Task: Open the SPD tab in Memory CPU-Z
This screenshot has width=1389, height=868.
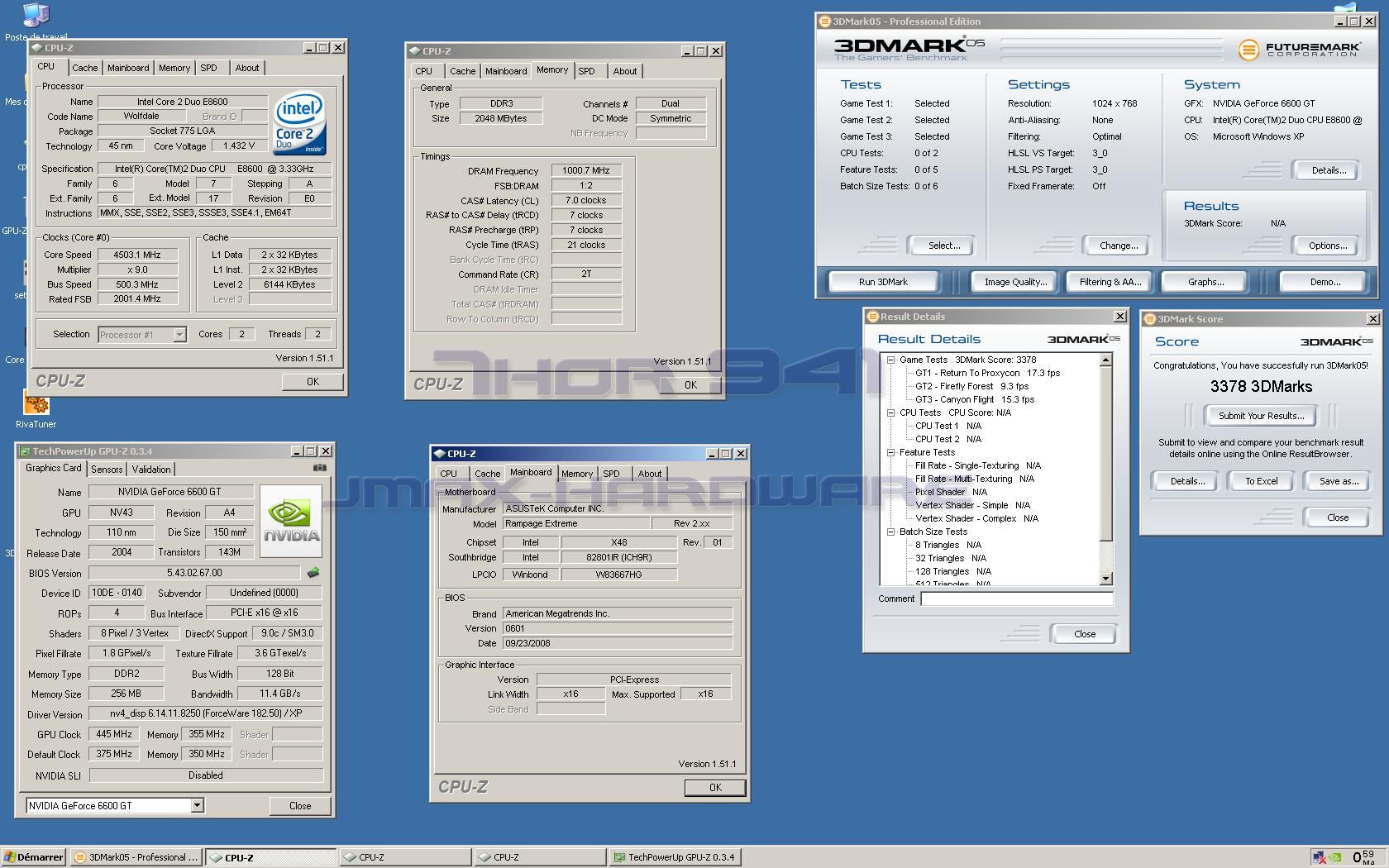Action: (586, 71)
